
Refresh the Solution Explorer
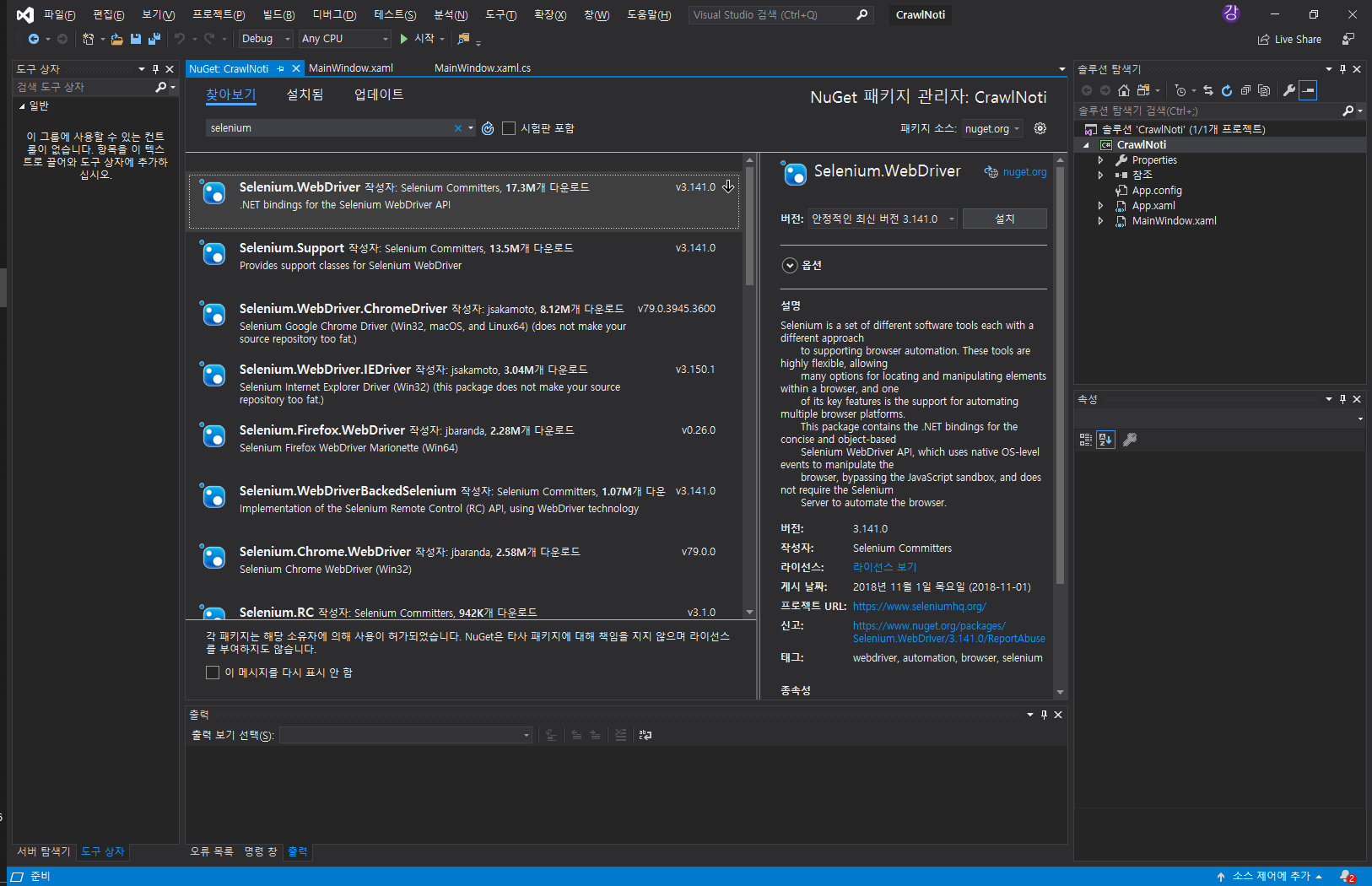pyautogui.click(x=1227, y=90)
